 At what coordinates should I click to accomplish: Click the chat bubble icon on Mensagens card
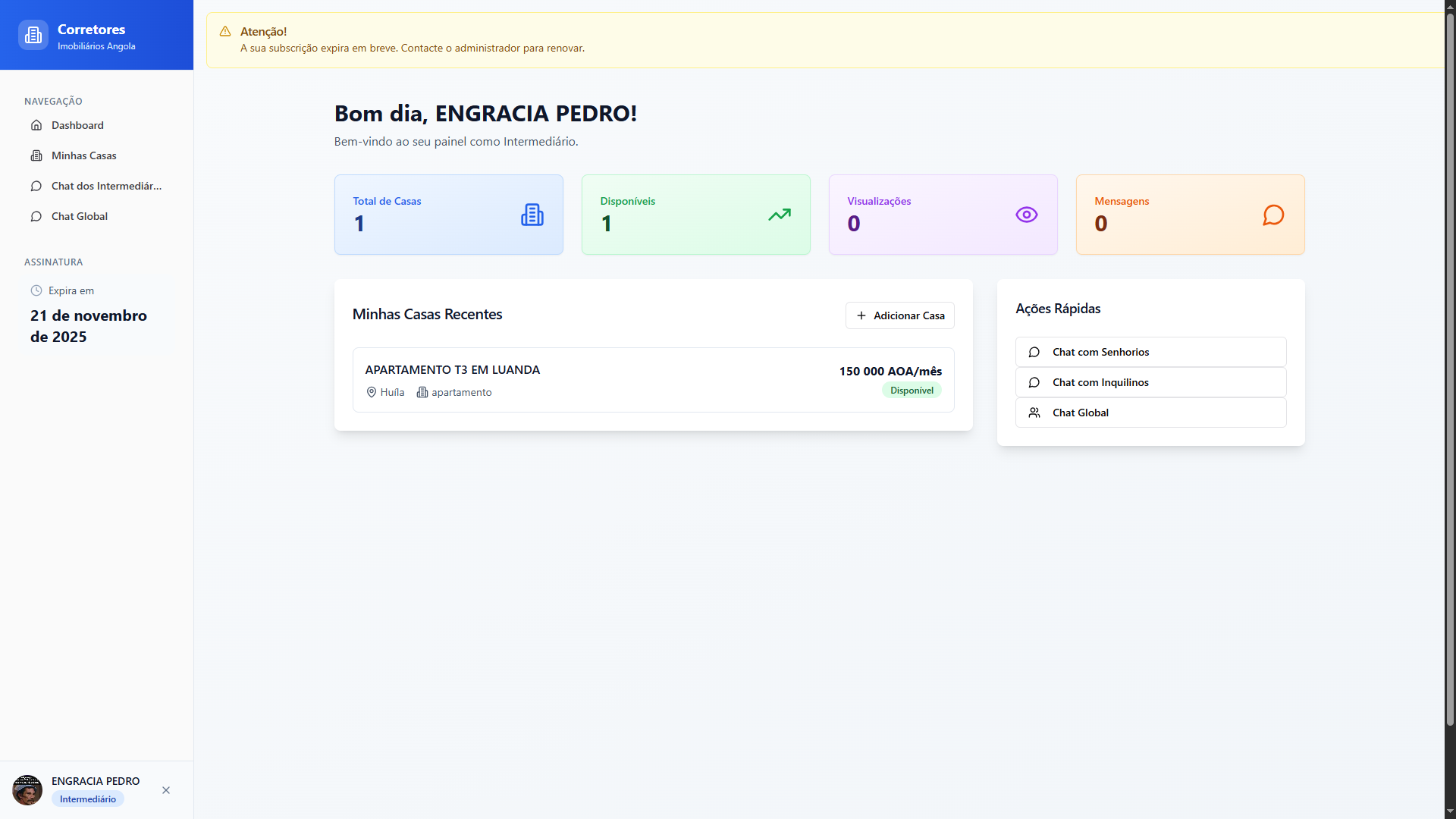coord(1274,215)
